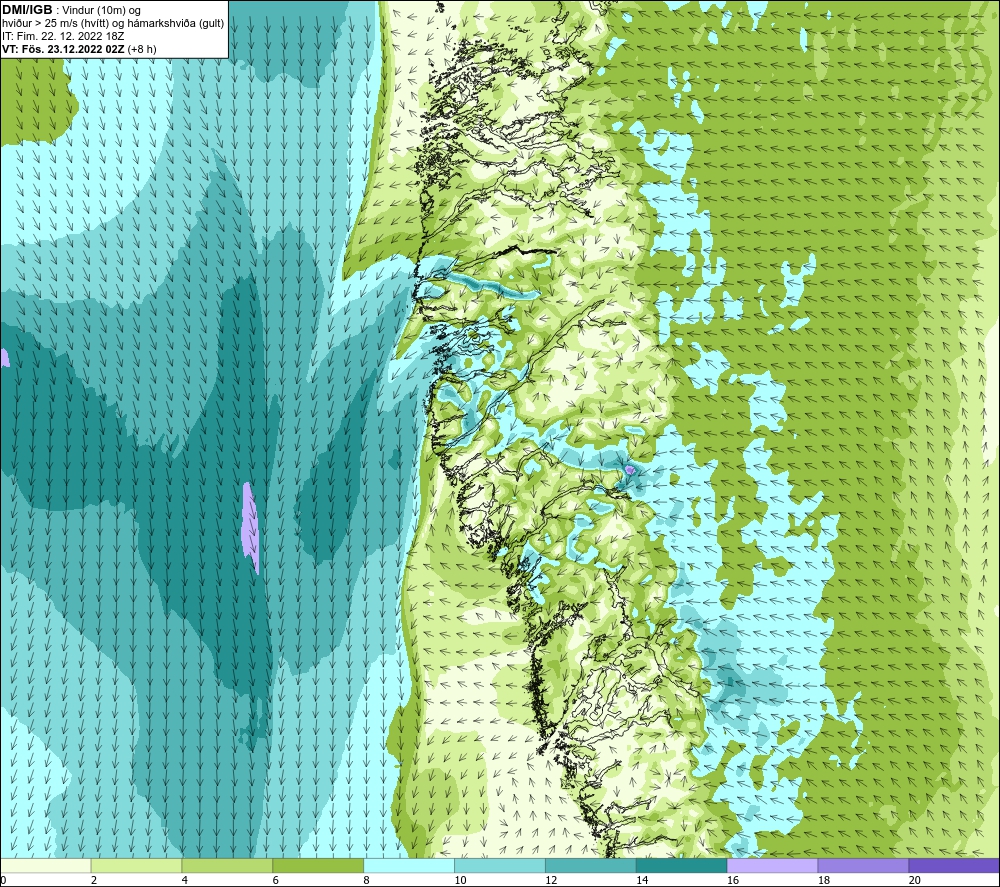This screenshot has height=887, width=1000.
Task: Click the light cyan 8–10 legend swatch
Action: [x=409, y=865]
